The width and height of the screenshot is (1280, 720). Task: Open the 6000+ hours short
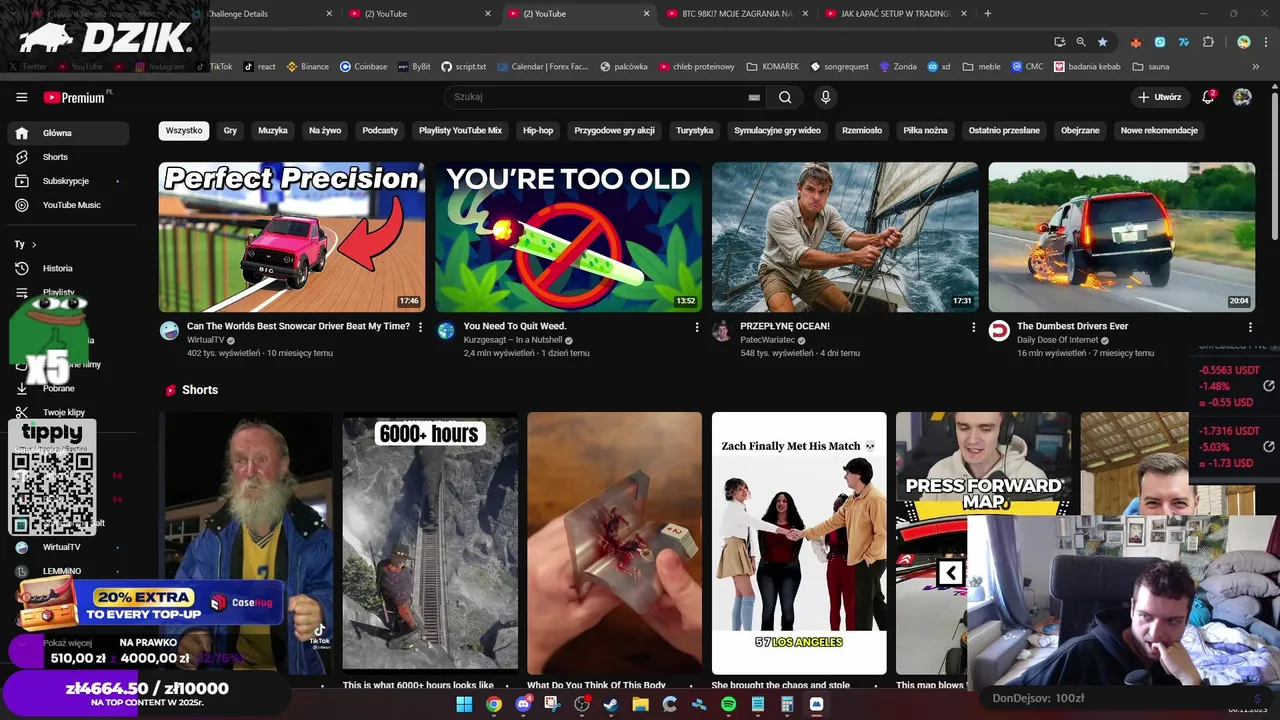click(x=430, y=541)
